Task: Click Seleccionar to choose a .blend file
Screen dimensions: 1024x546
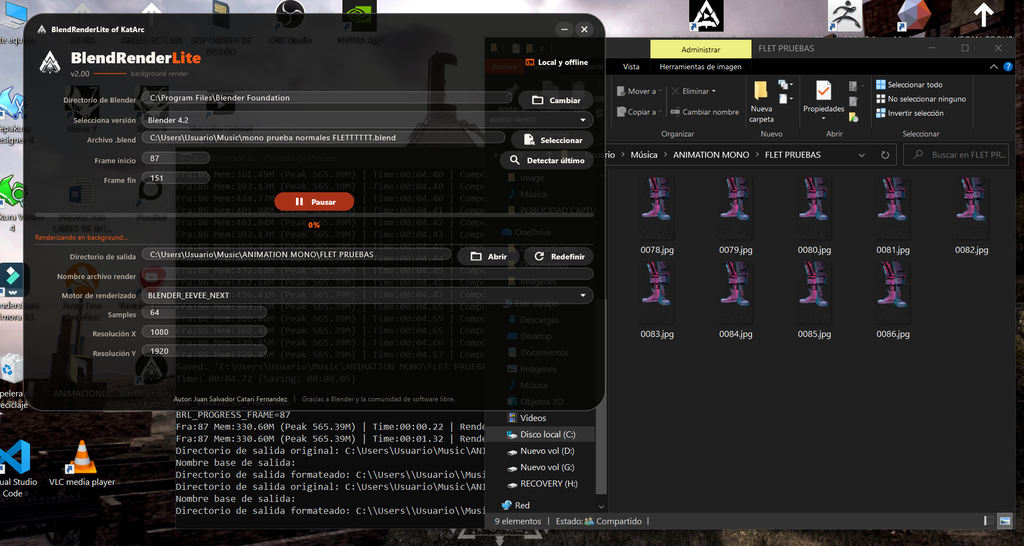Action: pos(552,140)
